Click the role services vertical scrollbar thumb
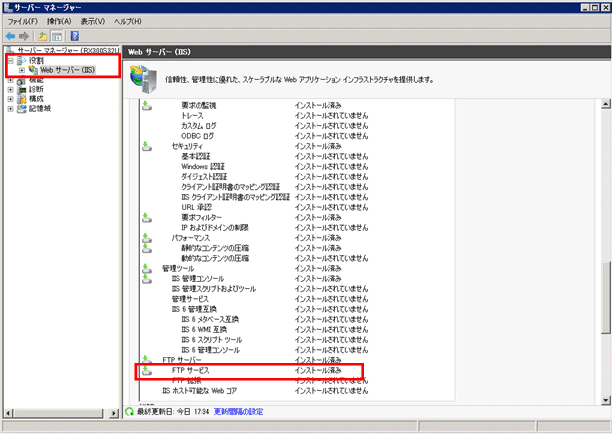Viewport: 612px width, 434px height. coord(606,297)
